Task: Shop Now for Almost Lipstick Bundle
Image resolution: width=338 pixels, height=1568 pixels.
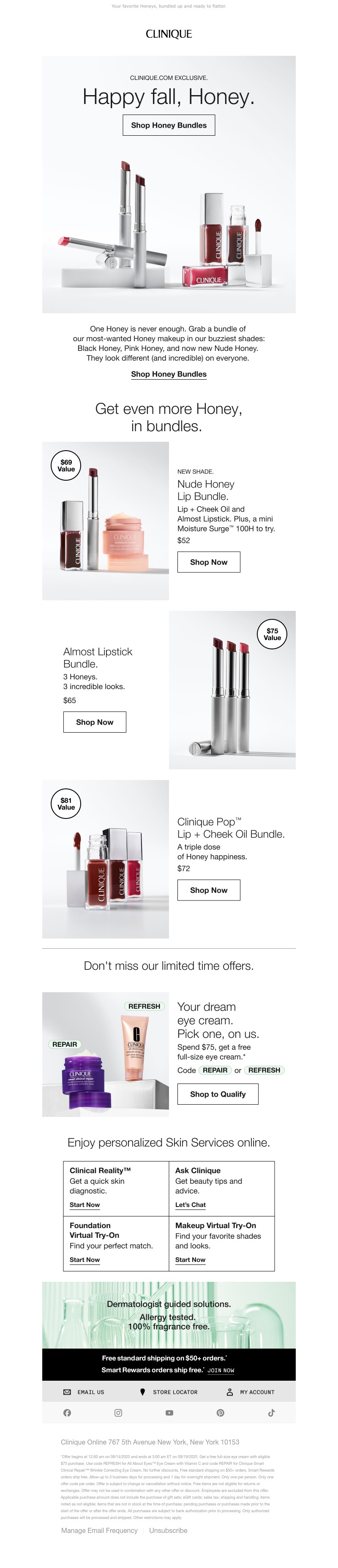Action: (x=95, y=722)
